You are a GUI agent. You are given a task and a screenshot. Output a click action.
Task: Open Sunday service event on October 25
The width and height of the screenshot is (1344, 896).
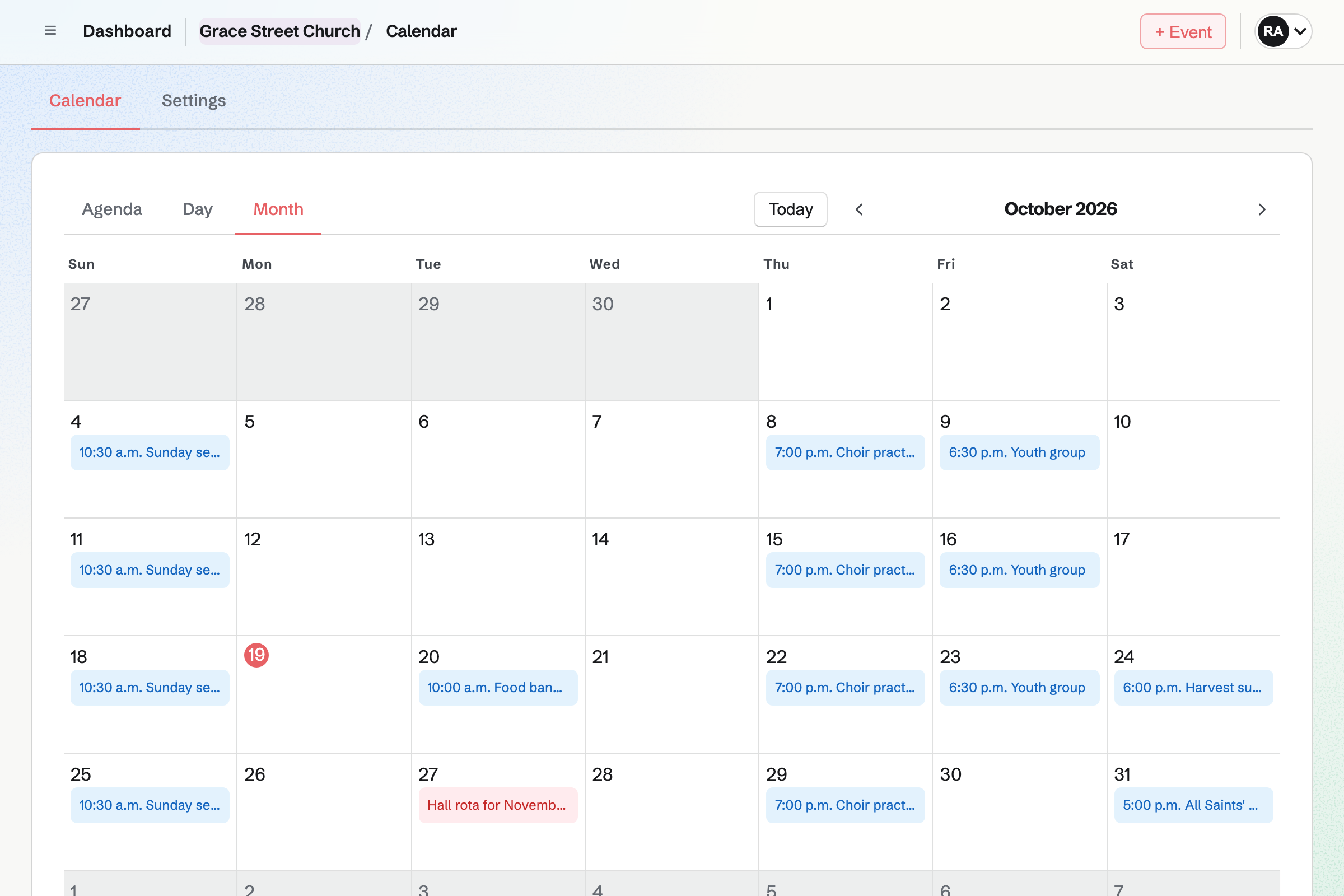pyautogui.click(x=150, y=806)
